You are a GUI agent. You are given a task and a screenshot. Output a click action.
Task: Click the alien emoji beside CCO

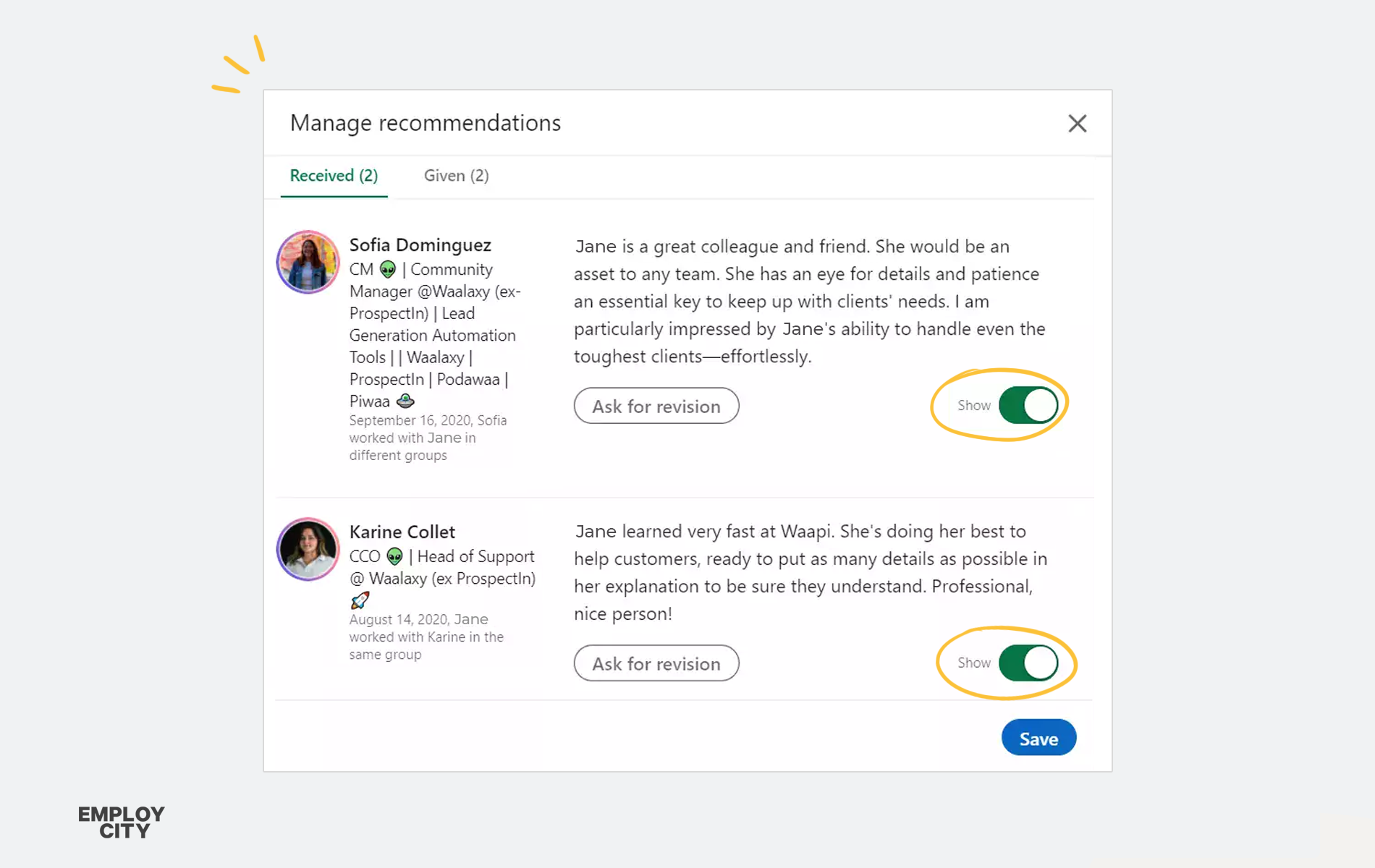tap(394, 556)
